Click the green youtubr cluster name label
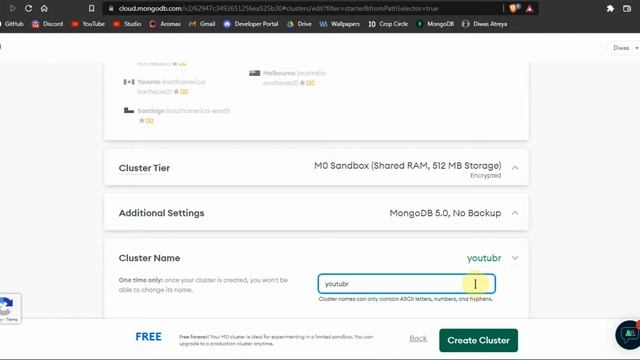Image resolution: width=640 pixels, height=360 pixels. point(484,258)
